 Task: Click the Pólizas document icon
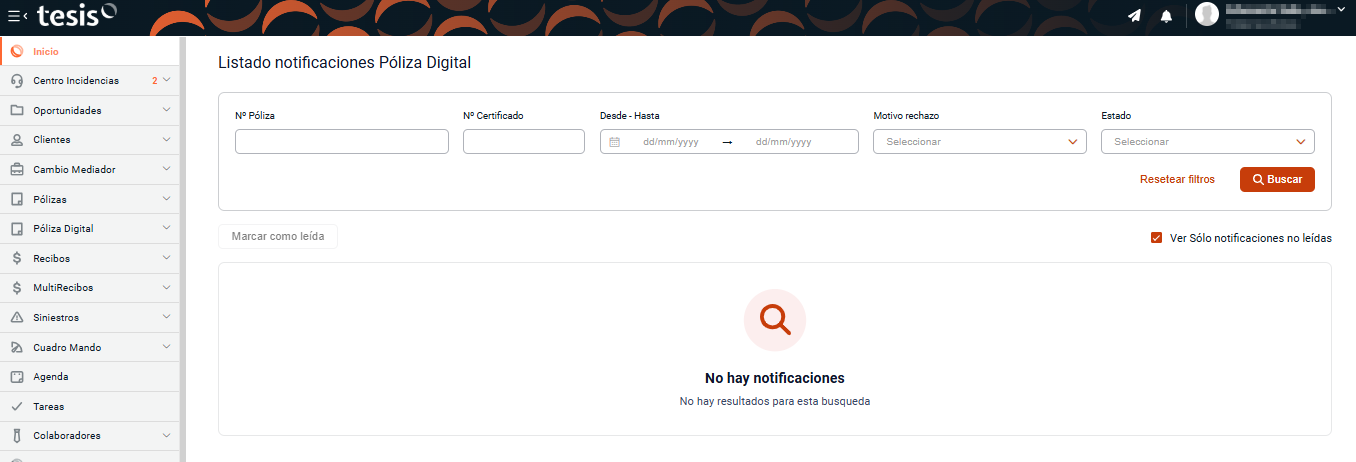pyautogui.click(x=17, y=200)
